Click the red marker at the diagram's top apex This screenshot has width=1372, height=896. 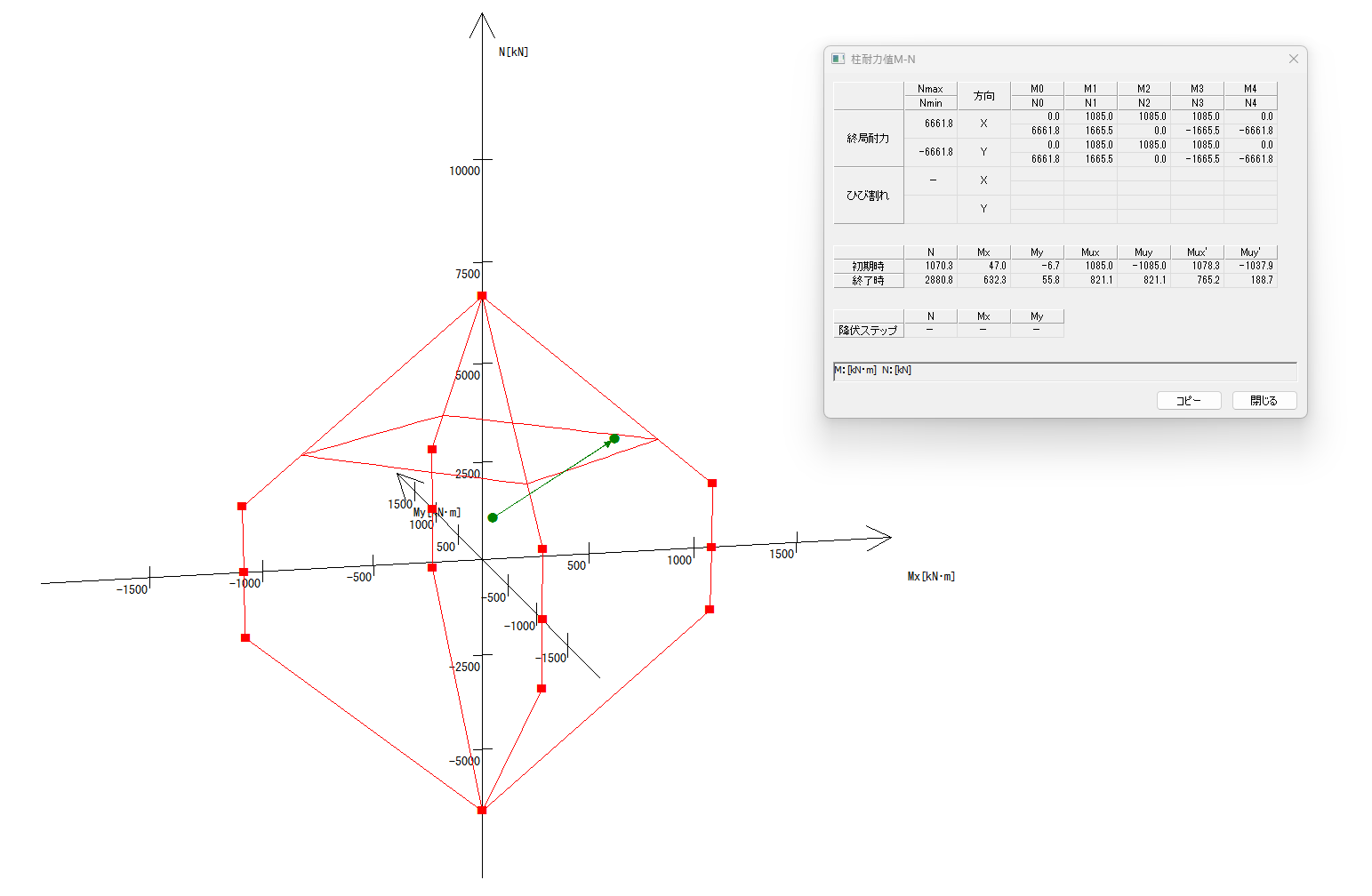[482, 296]
